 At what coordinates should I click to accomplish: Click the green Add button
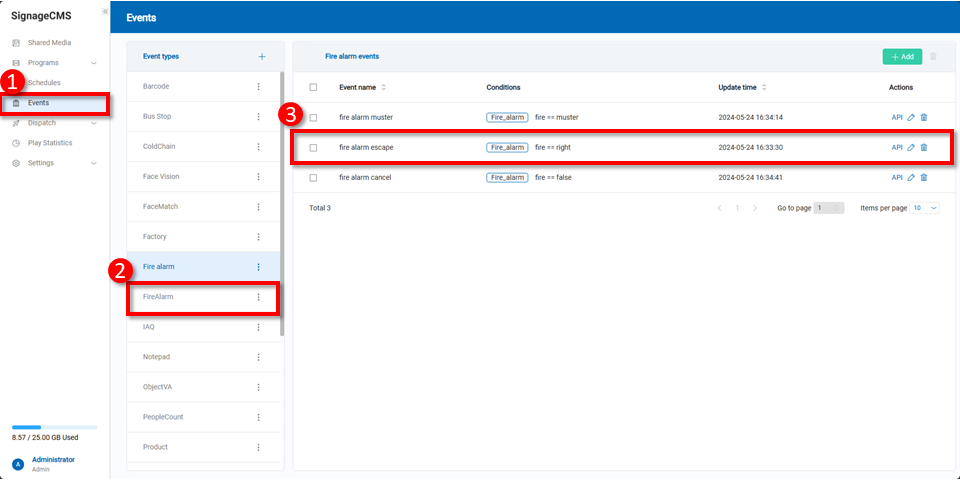click(902, 57)
